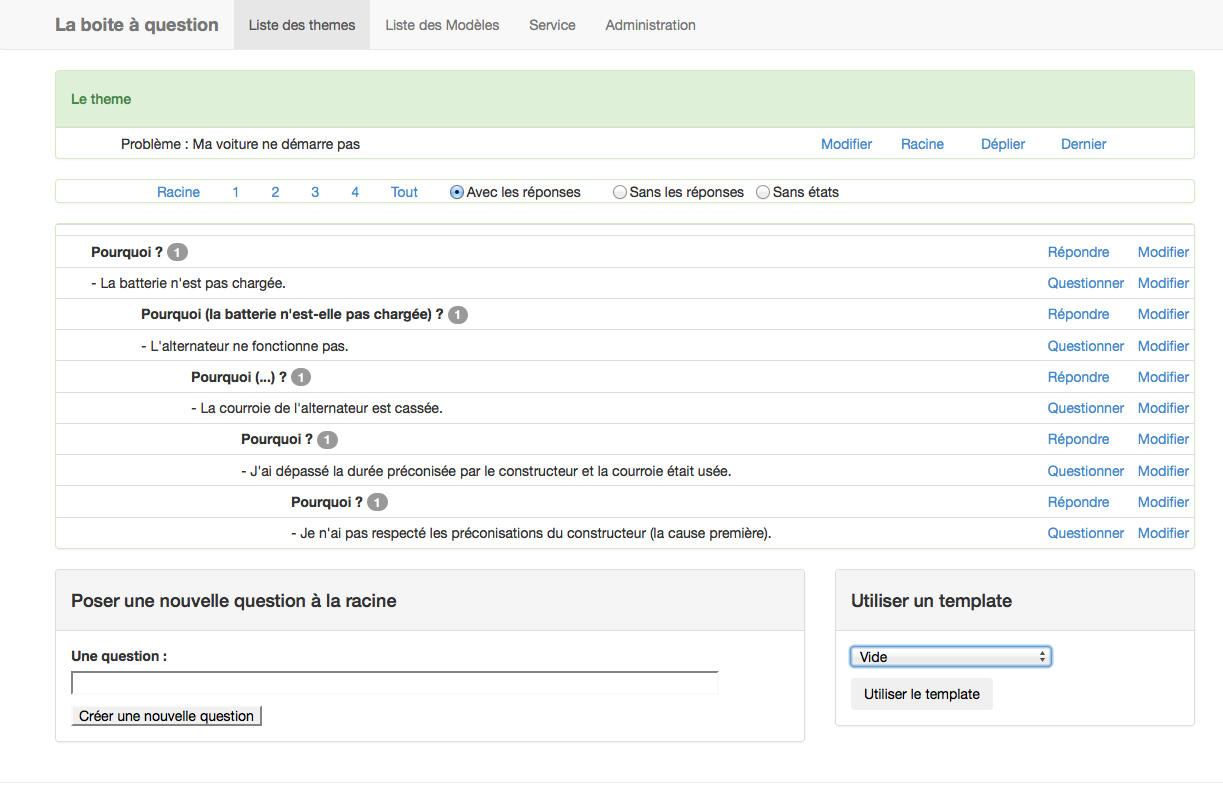
Task: Click 'Déplier' to expand the theme
Action: [x=1003, y=144]
